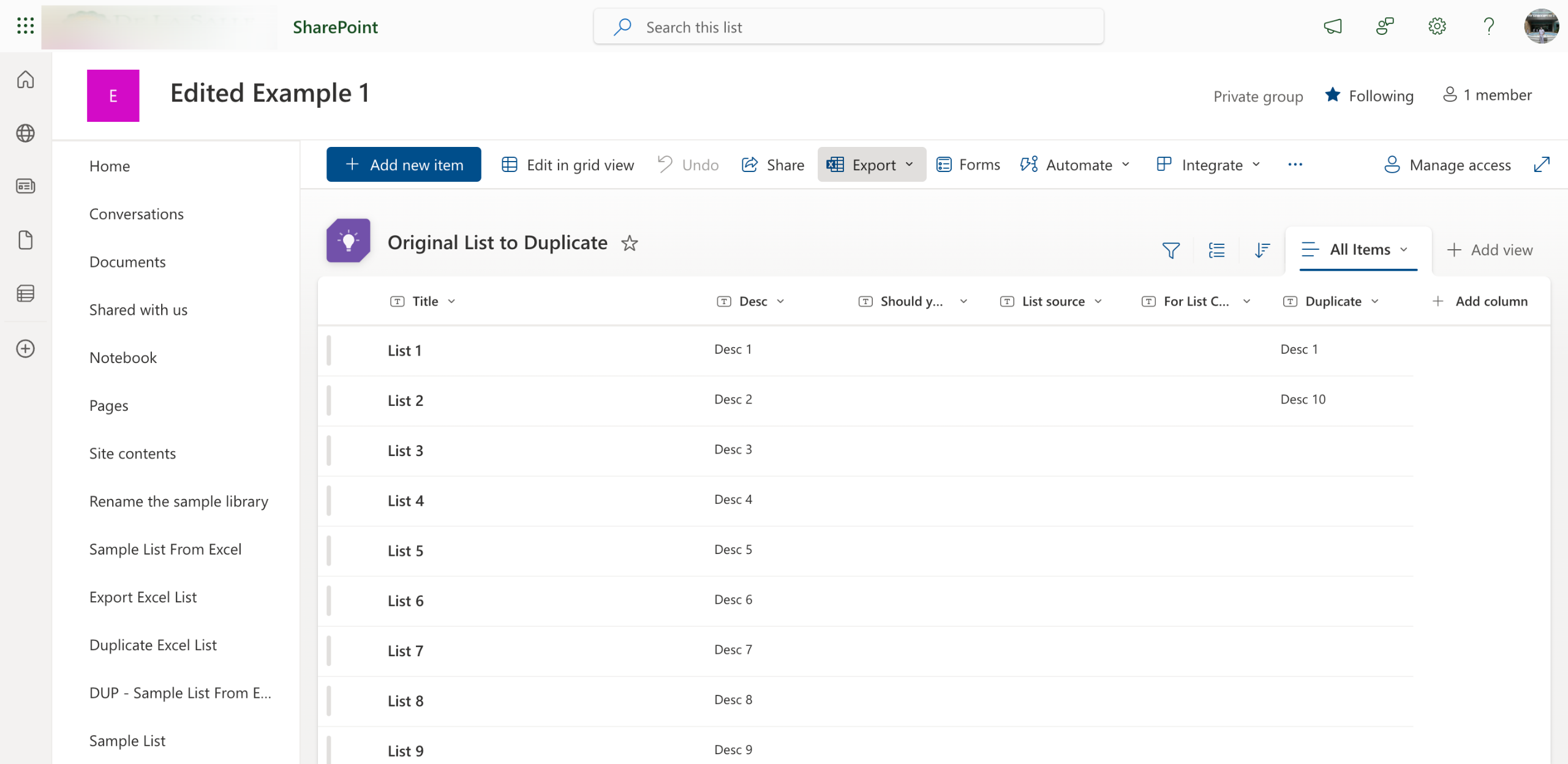Image resolution: width=1568 pixels, height=764 pixels.
Task: Click the expand content arrow icon
Action: pos(1542,164)
